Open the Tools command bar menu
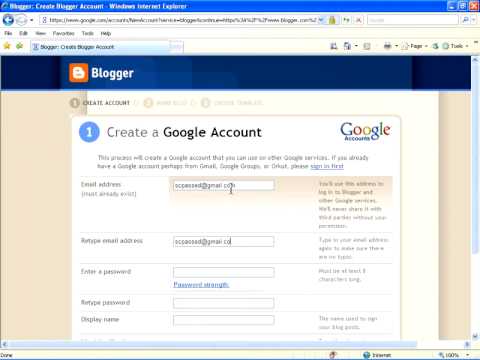The height and width of the screenshot is (360, 480). (455, 46)
